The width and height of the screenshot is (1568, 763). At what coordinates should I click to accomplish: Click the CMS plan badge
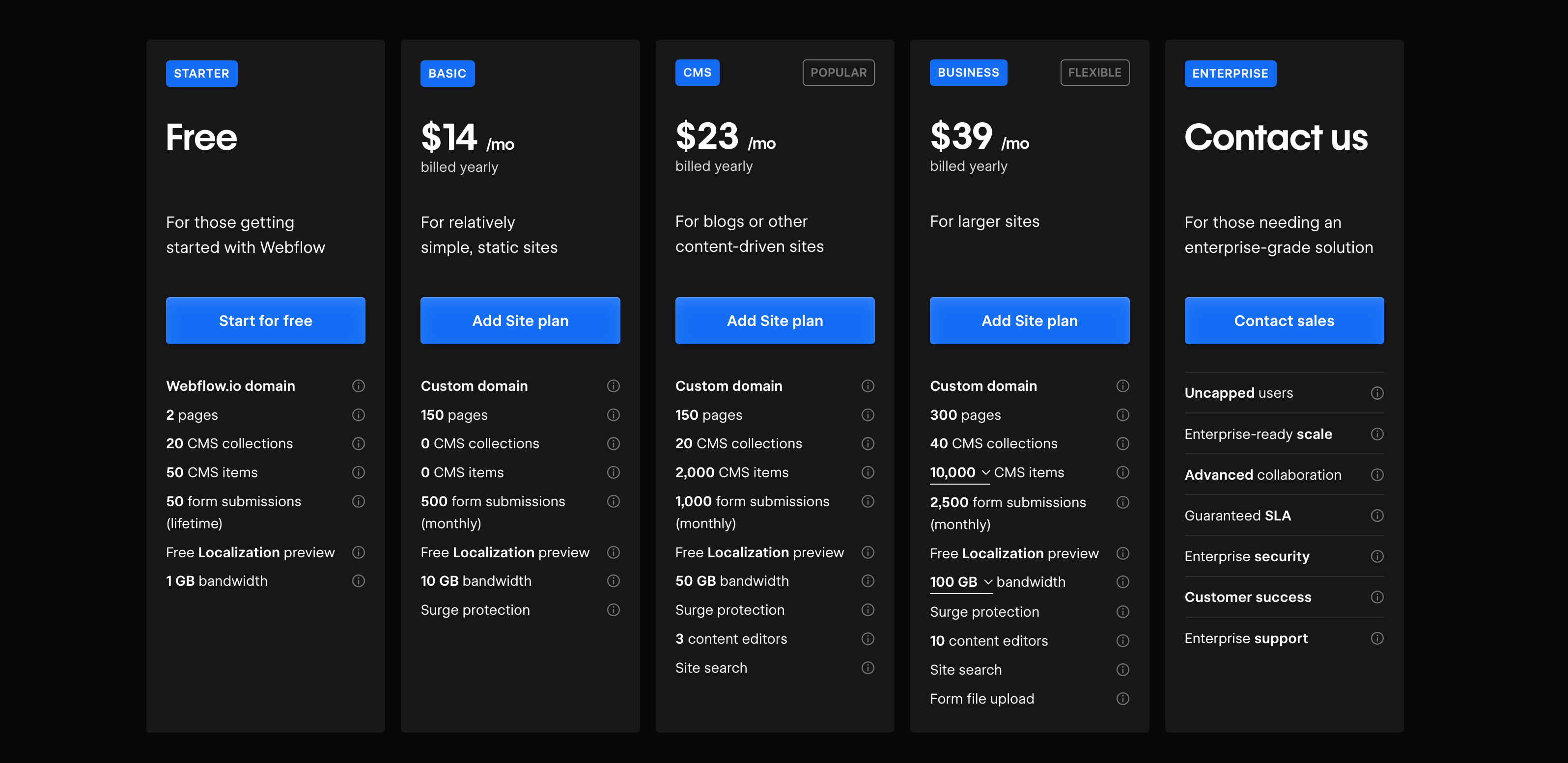click(697, 72)
